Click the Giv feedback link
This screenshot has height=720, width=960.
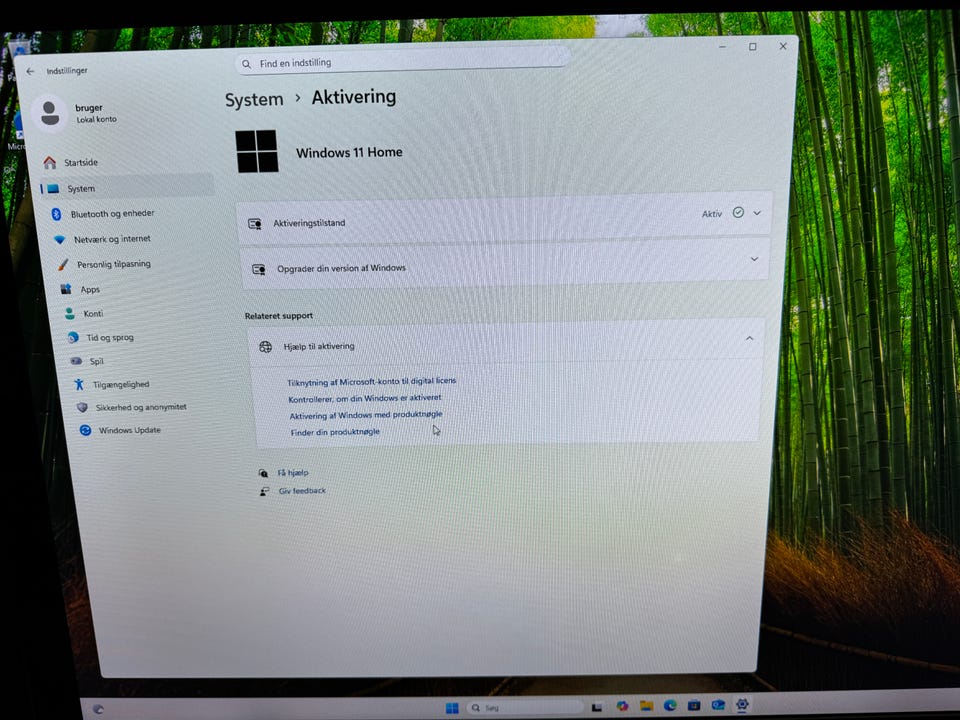(302, 491)
